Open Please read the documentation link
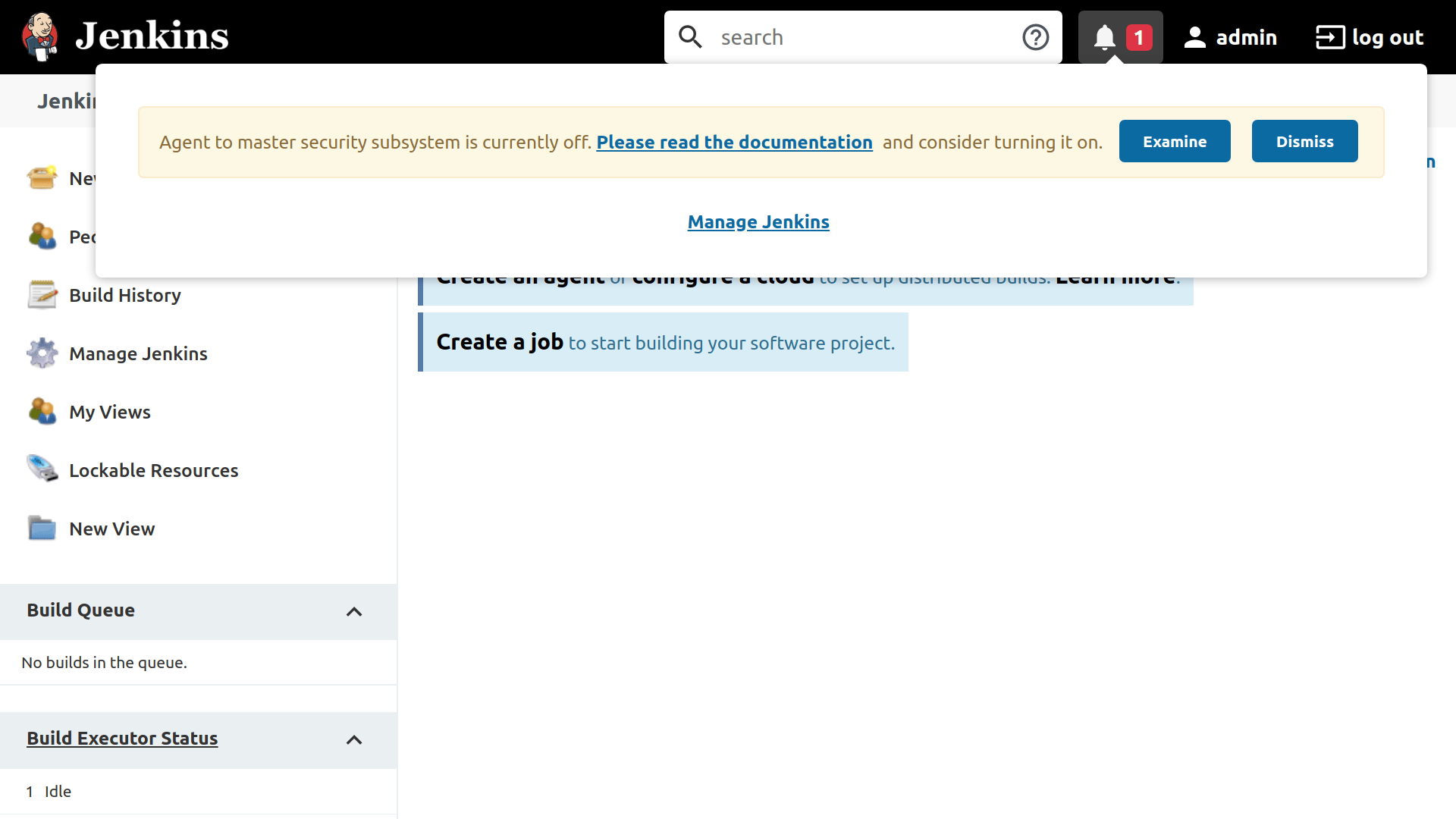 pyautogui.click(x=734, y=142)
